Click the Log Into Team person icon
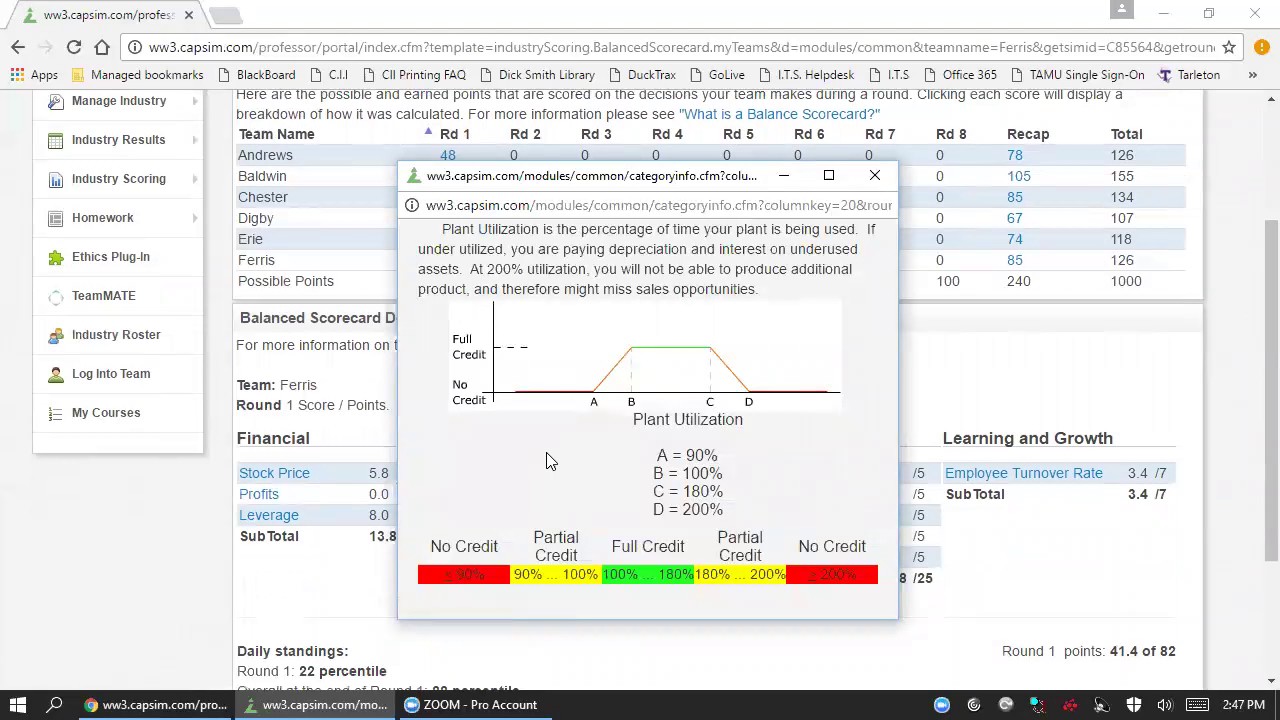The height and width of the screenshot is (720, 1280). tap(55, 374)
